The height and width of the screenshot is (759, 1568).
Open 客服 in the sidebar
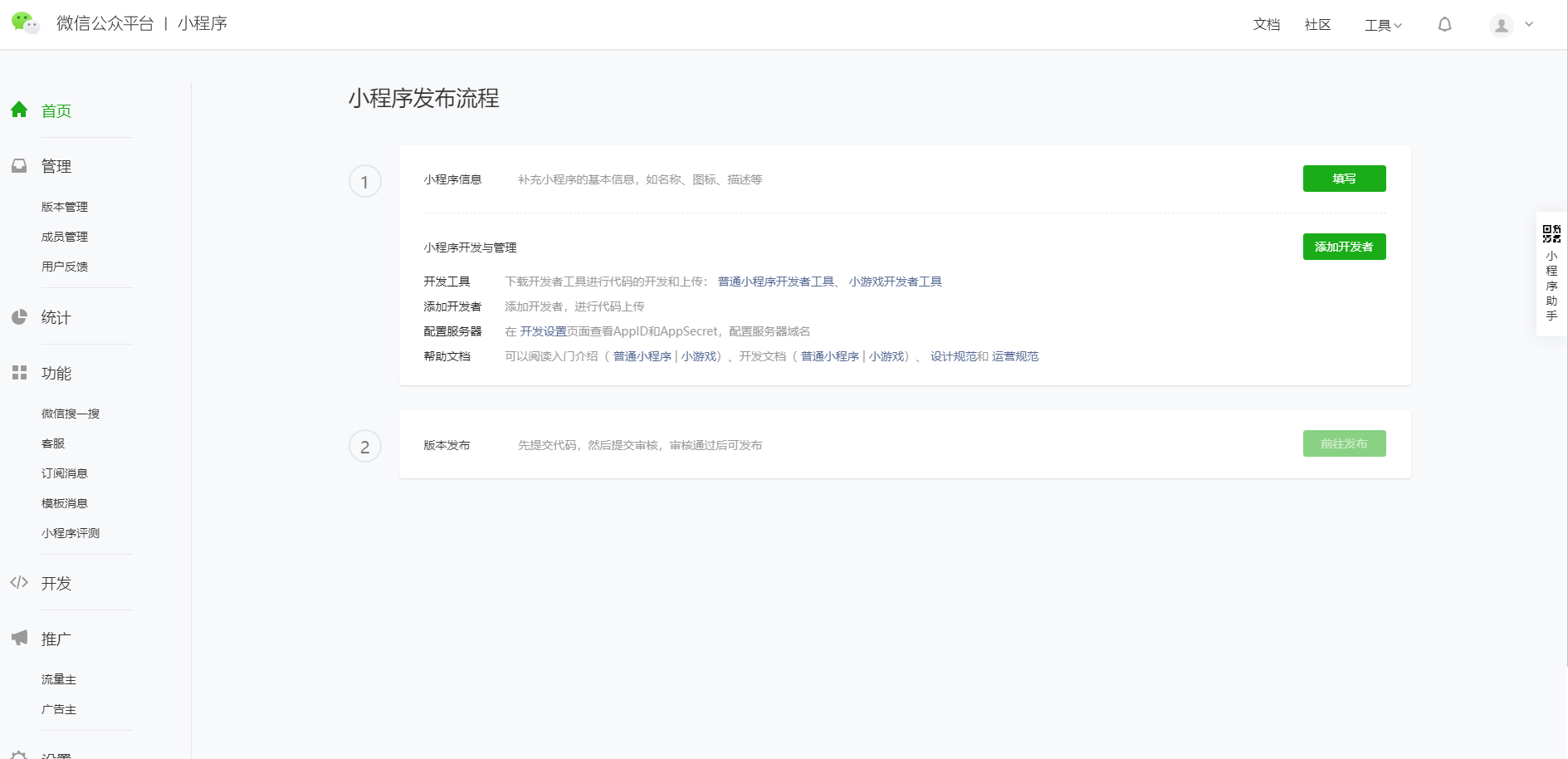[53, 443]
